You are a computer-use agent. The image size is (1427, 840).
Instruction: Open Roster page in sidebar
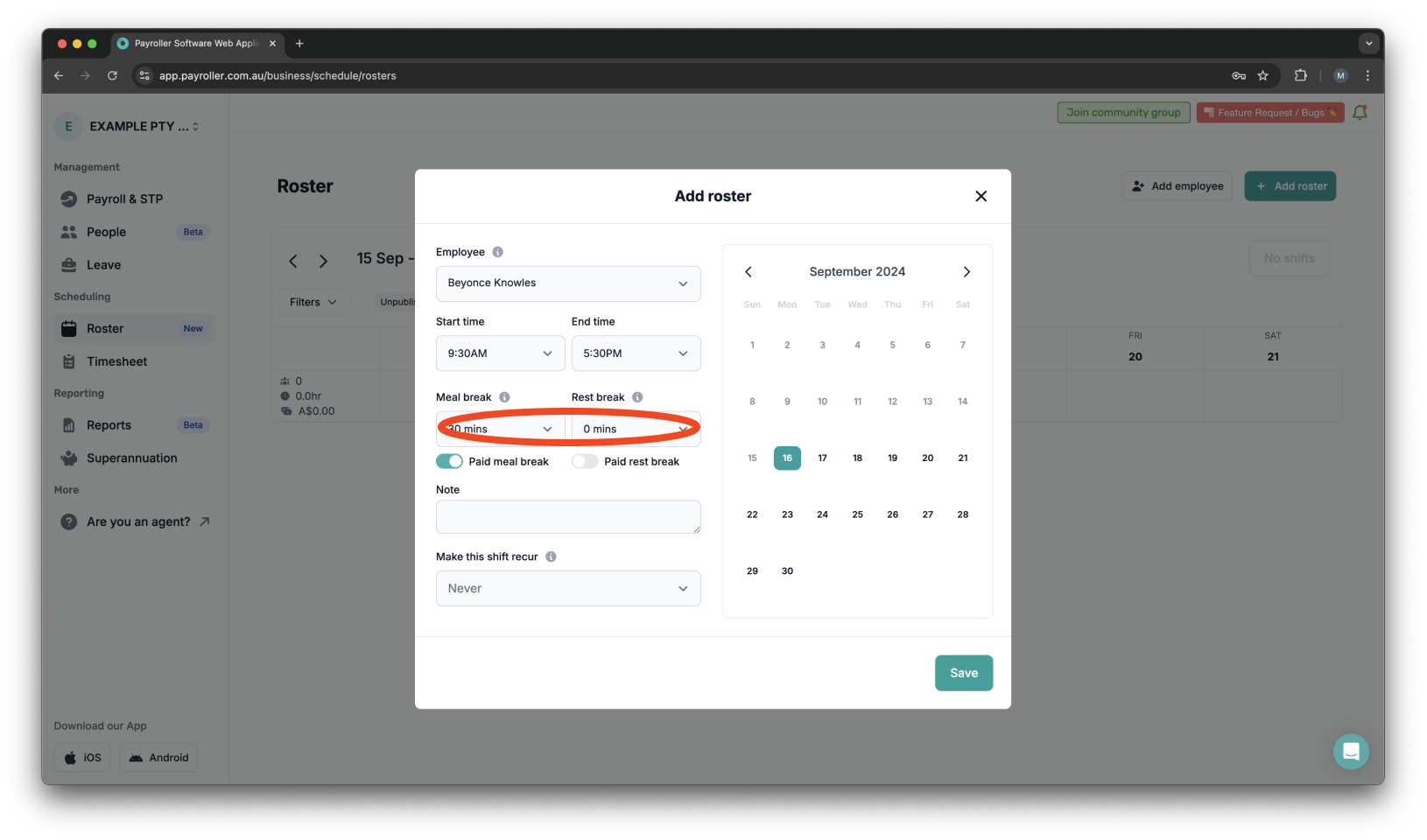coord(134,329)
